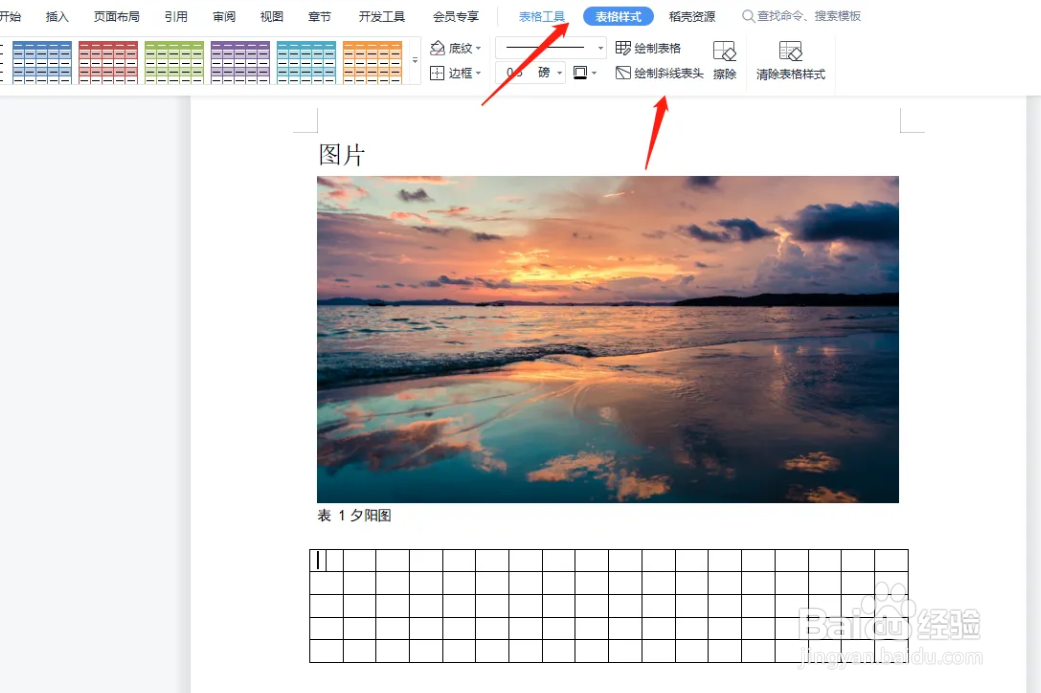
Task: Select the red table style swatch
Action: (107, 61)
